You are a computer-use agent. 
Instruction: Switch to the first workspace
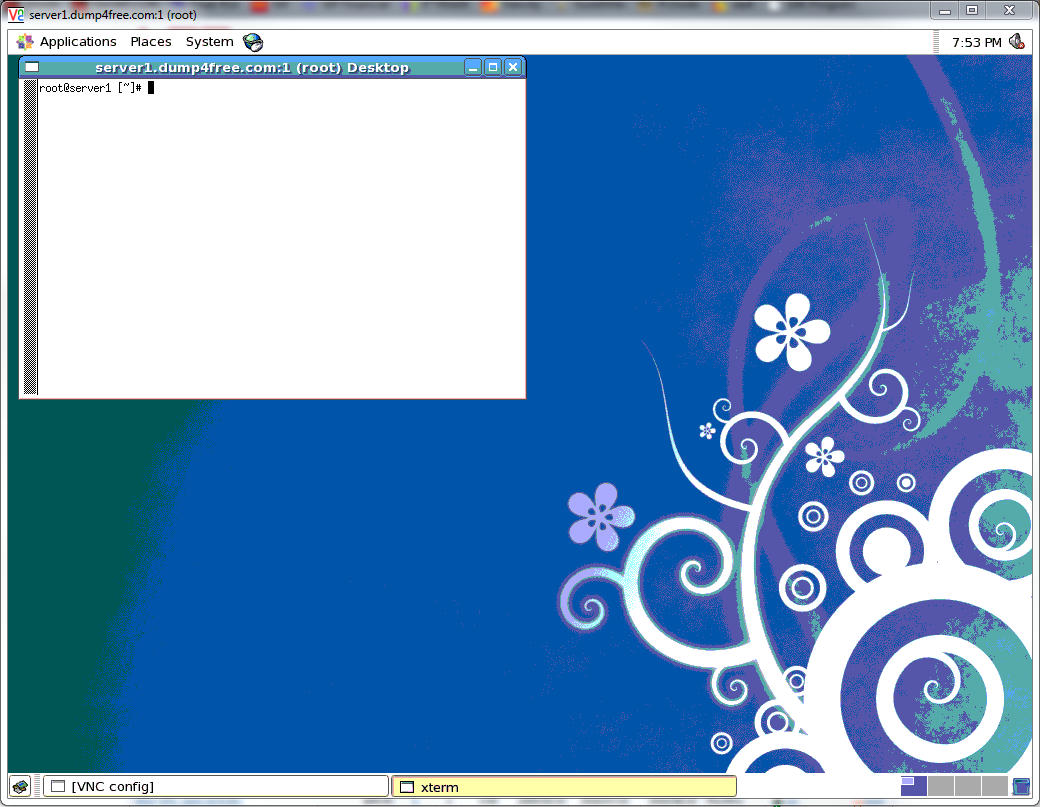[x=914, y=786]
